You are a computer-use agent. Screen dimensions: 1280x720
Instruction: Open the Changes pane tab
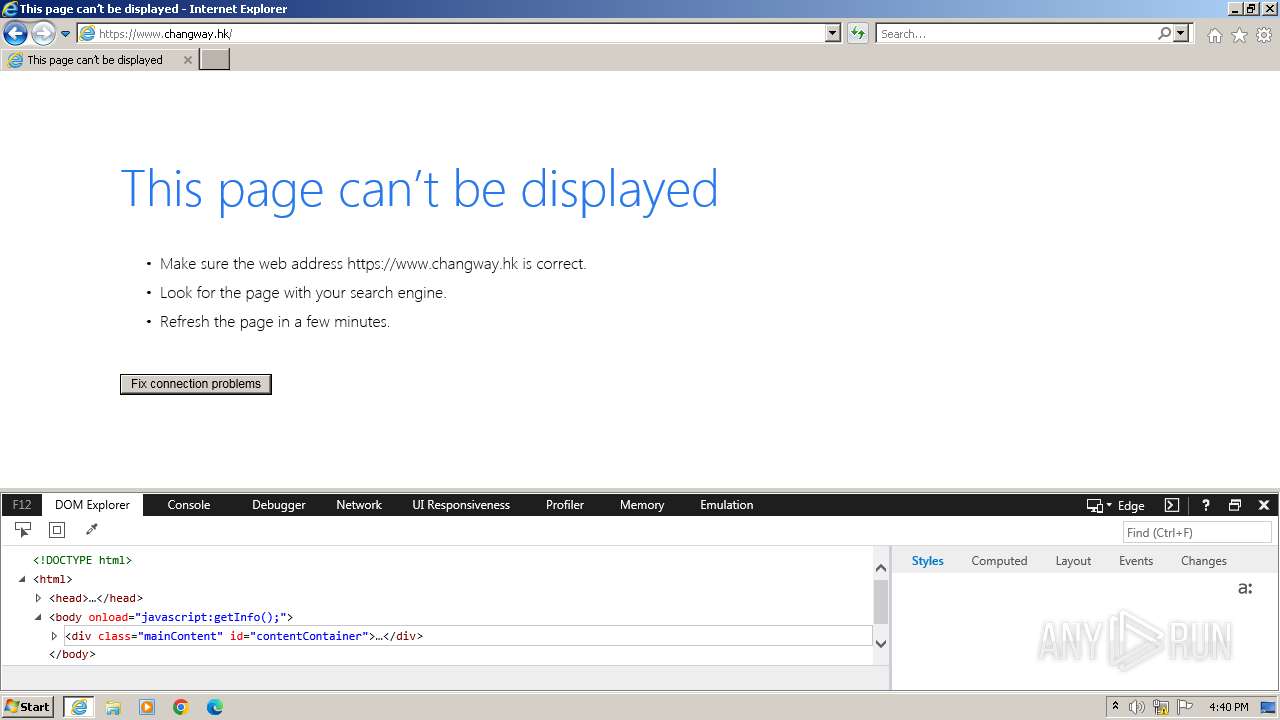tap(1203, 561)
